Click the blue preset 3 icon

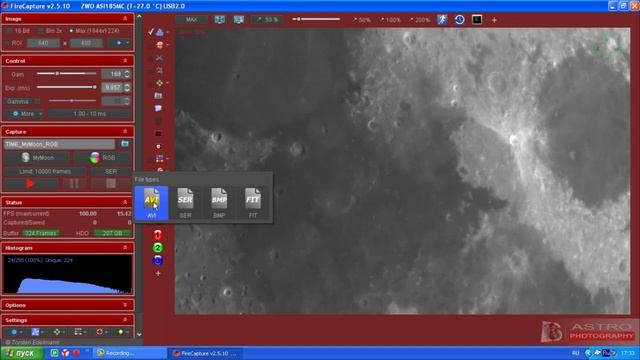click(x=158, y=260)
